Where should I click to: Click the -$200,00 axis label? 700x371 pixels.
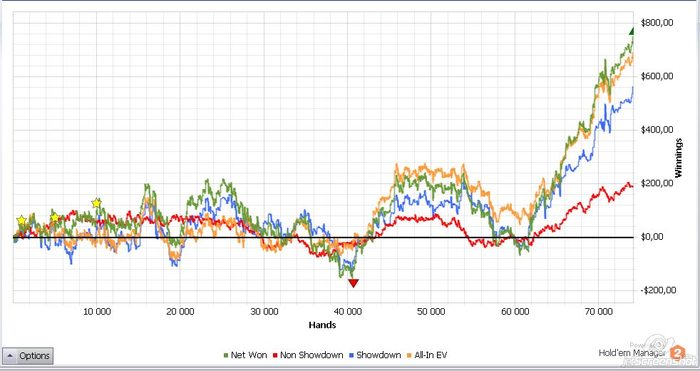[x=658, y=291]
